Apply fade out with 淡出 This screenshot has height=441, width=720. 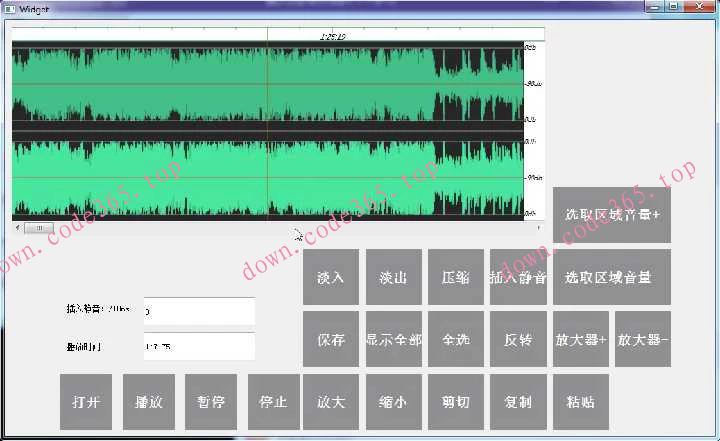click(x=394, y=277)
